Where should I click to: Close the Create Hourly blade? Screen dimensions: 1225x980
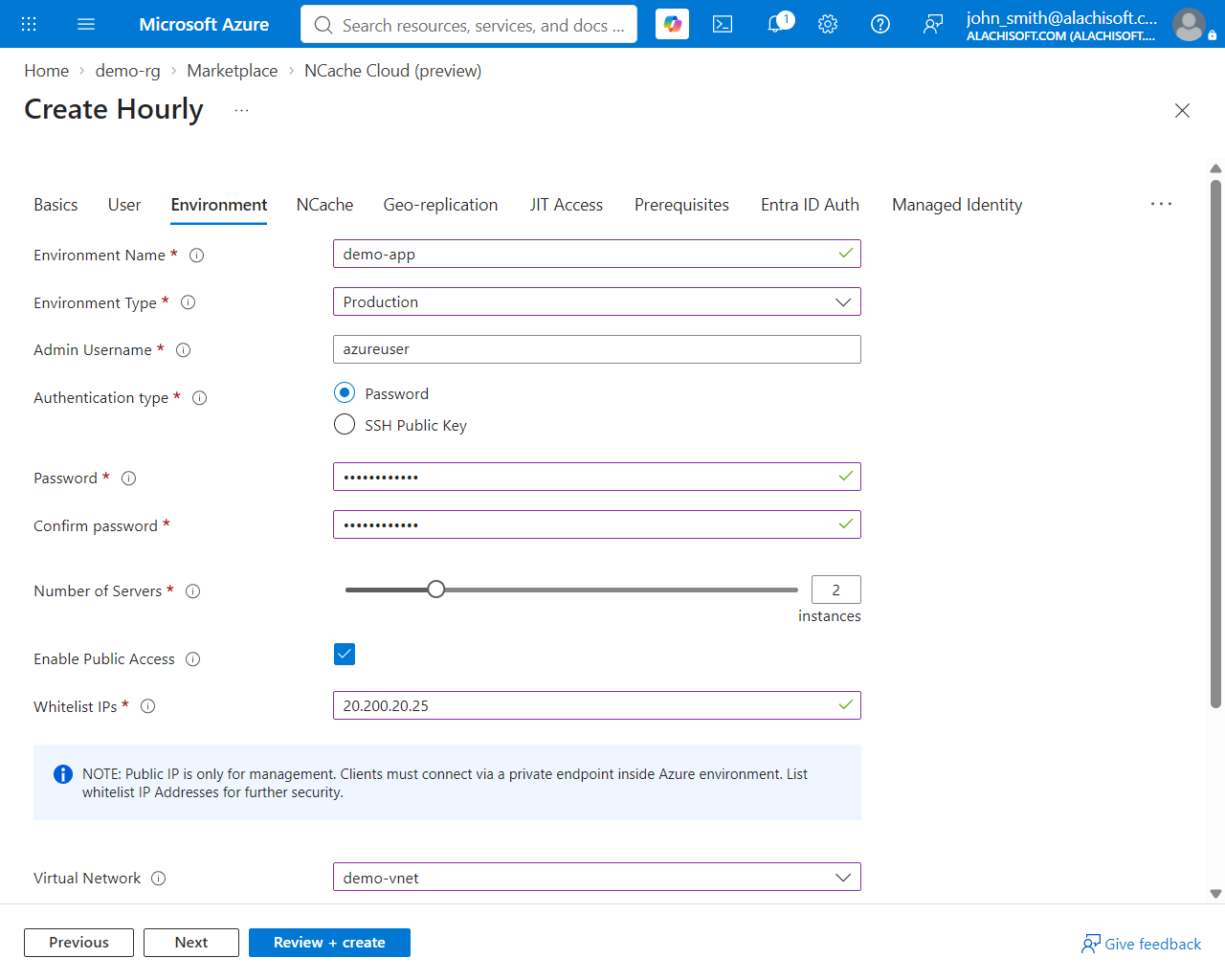click(x=1182, y=110)
